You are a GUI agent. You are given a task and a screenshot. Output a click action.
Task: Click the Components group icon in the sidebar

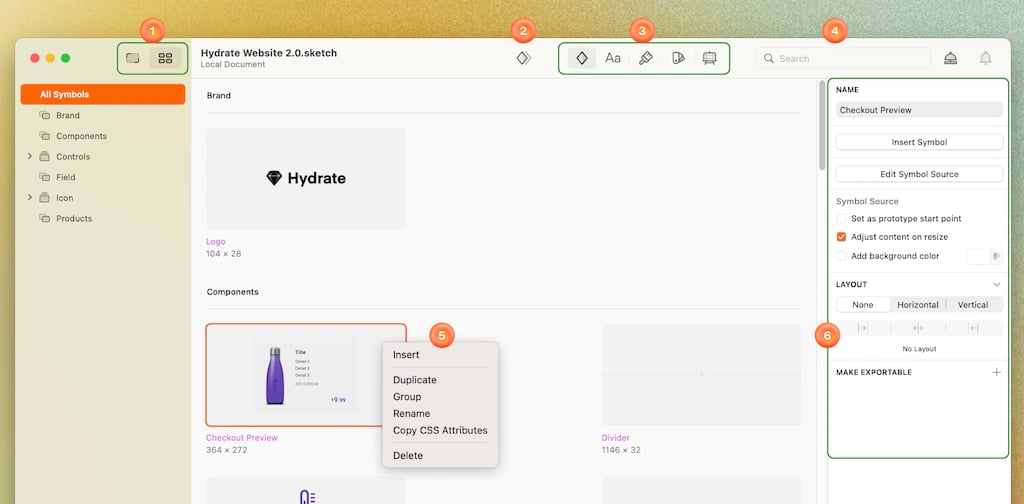[44, 136]
